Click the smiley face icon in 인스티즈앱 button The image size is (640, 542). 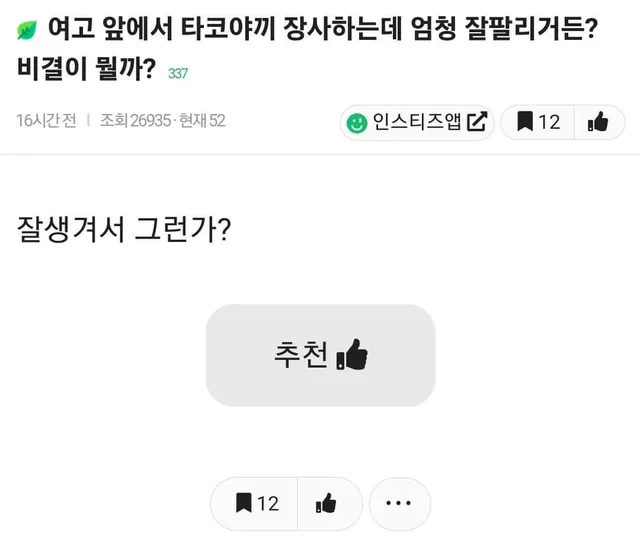[356, 123]
